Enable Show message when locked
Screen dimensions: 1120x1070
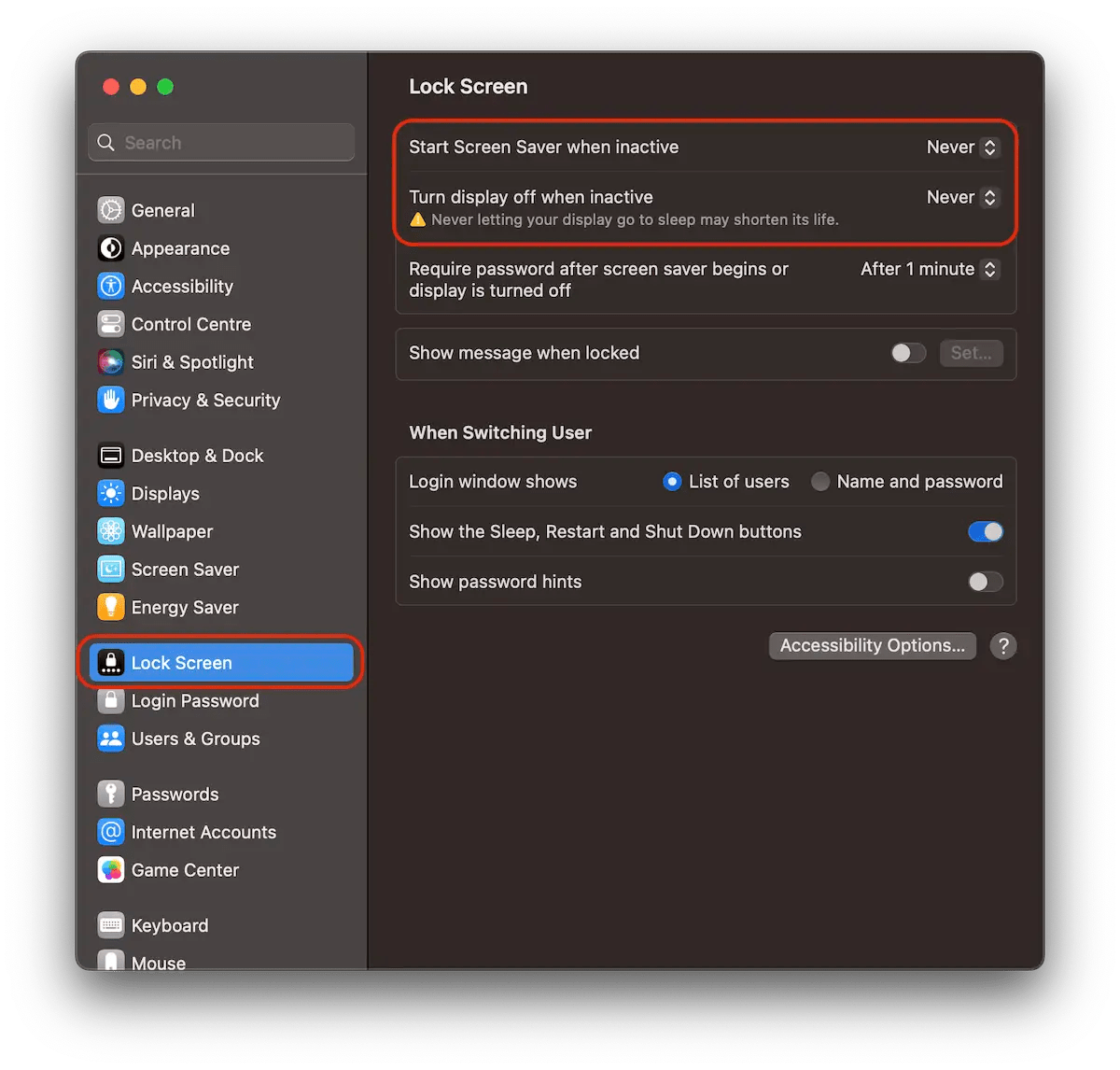tap(906, 353)
